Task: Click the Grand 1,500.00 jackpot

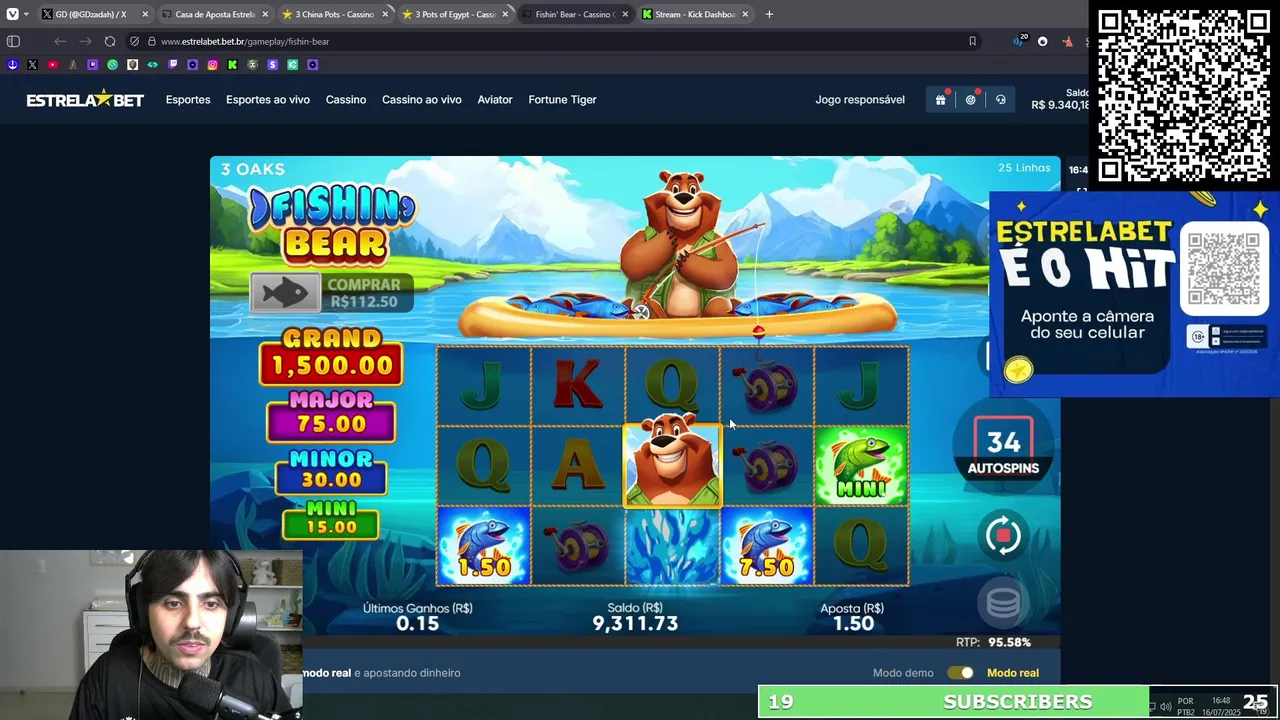Action: (331, 356)
